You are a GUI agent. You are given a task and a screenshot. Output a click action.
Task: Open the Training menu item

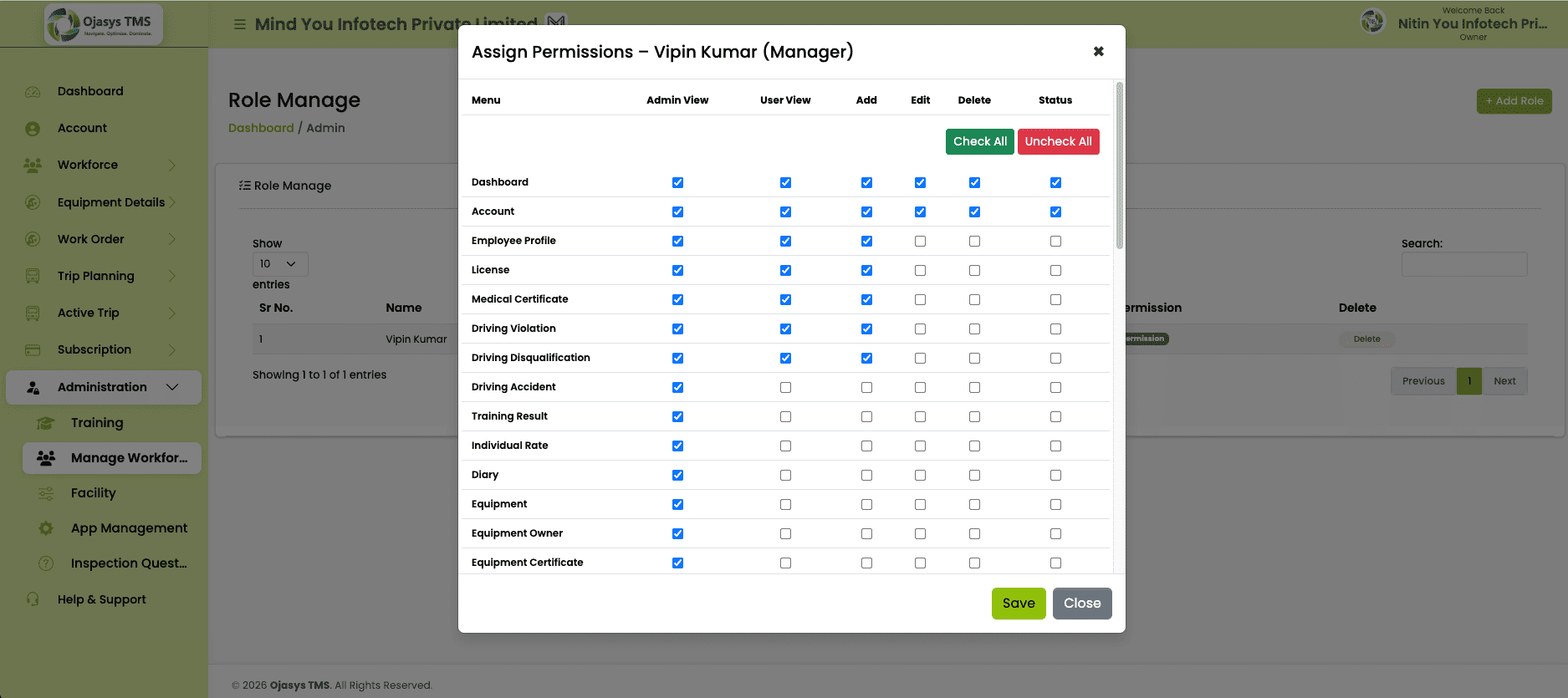point(97,423)
